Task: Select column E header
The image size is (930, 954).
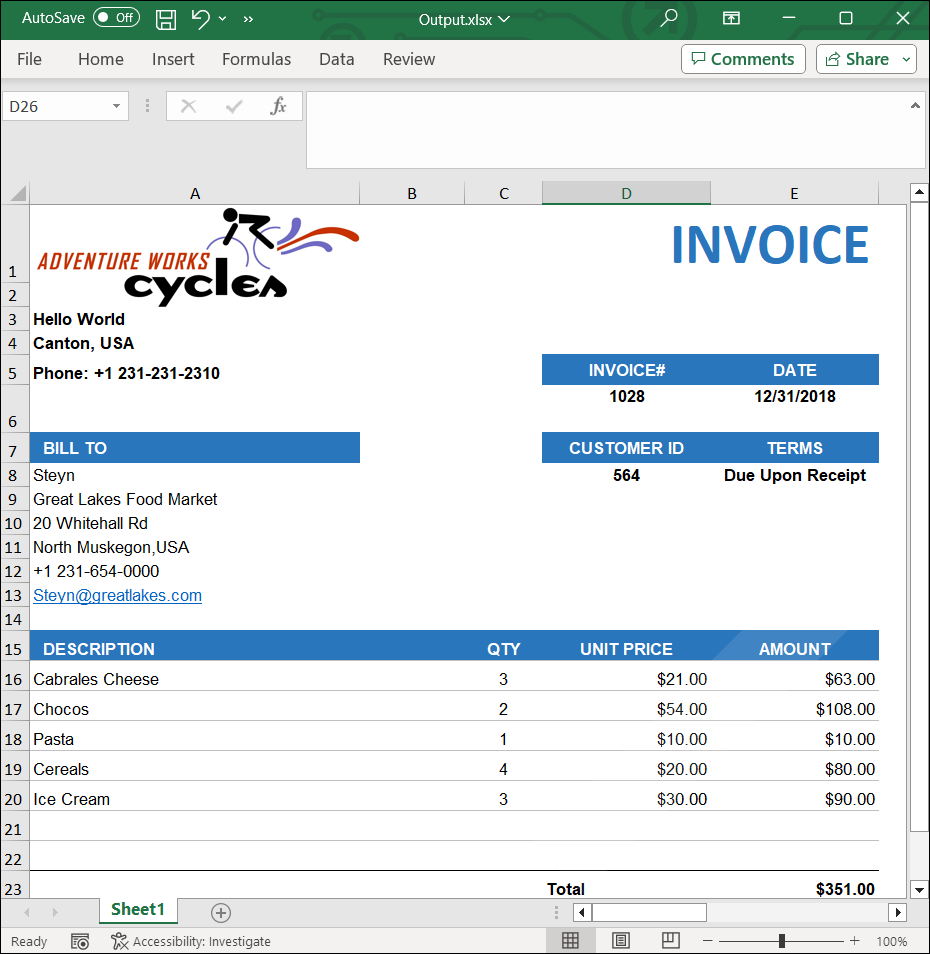Action: pos(794,193)
